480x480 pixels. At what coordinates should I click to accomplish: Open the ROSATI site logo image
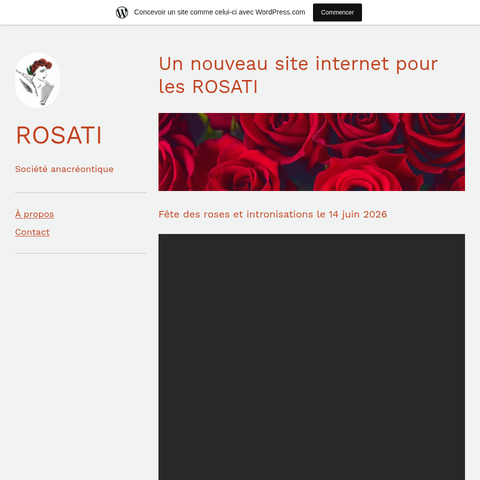37,80
